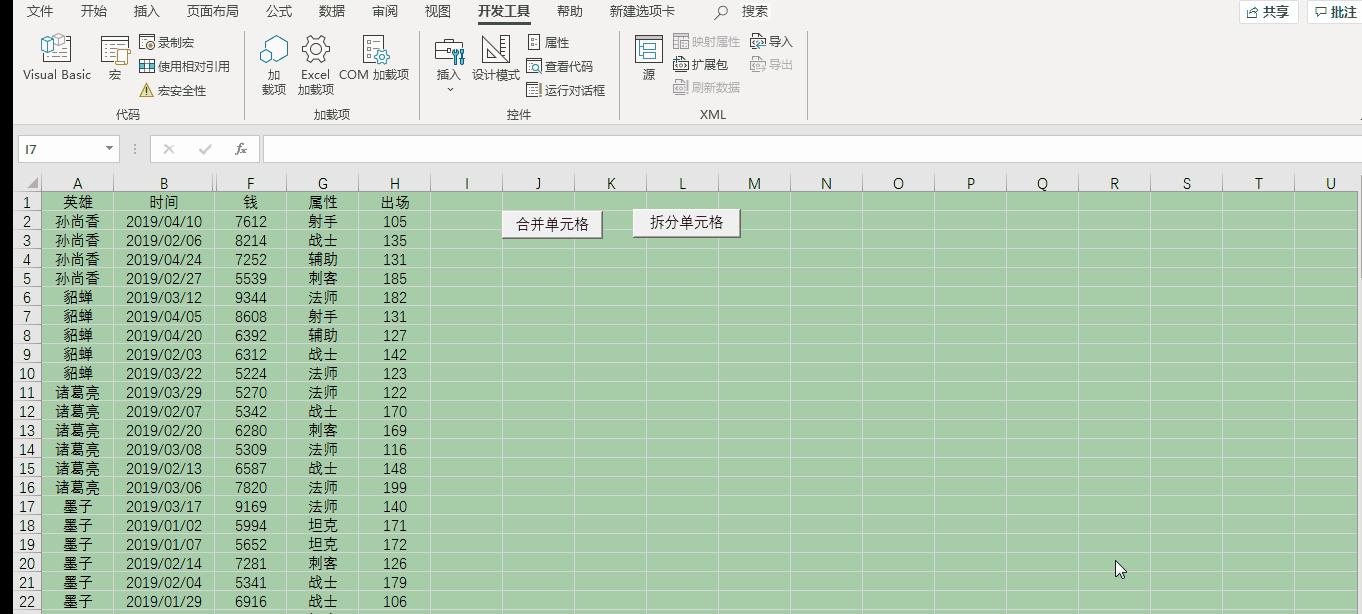1362x614 pixels.
Task: Switch to the 开始 ribbon tab
Action: pos(94,12)
